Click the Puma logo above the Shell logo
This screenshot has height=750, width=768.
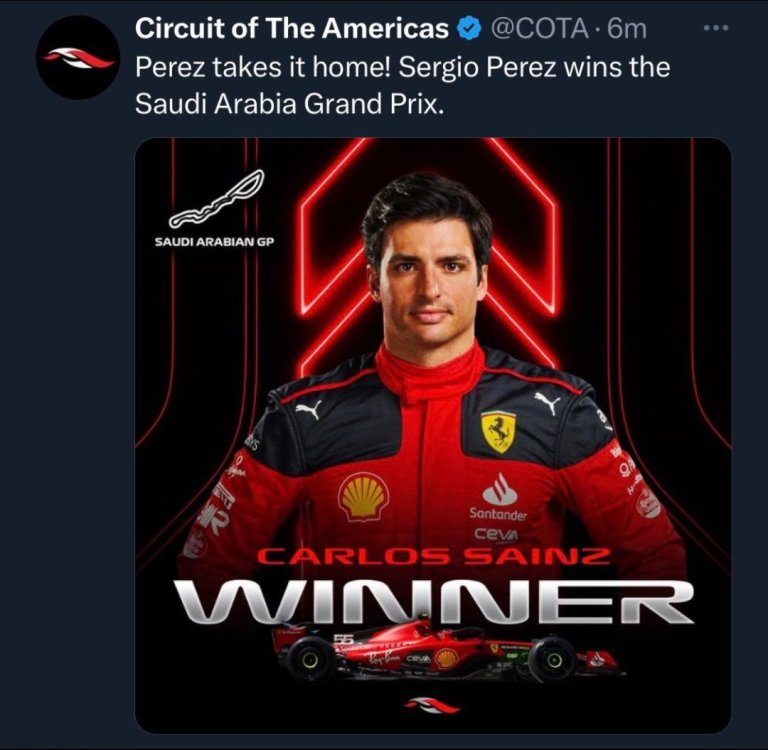point(309,409)
